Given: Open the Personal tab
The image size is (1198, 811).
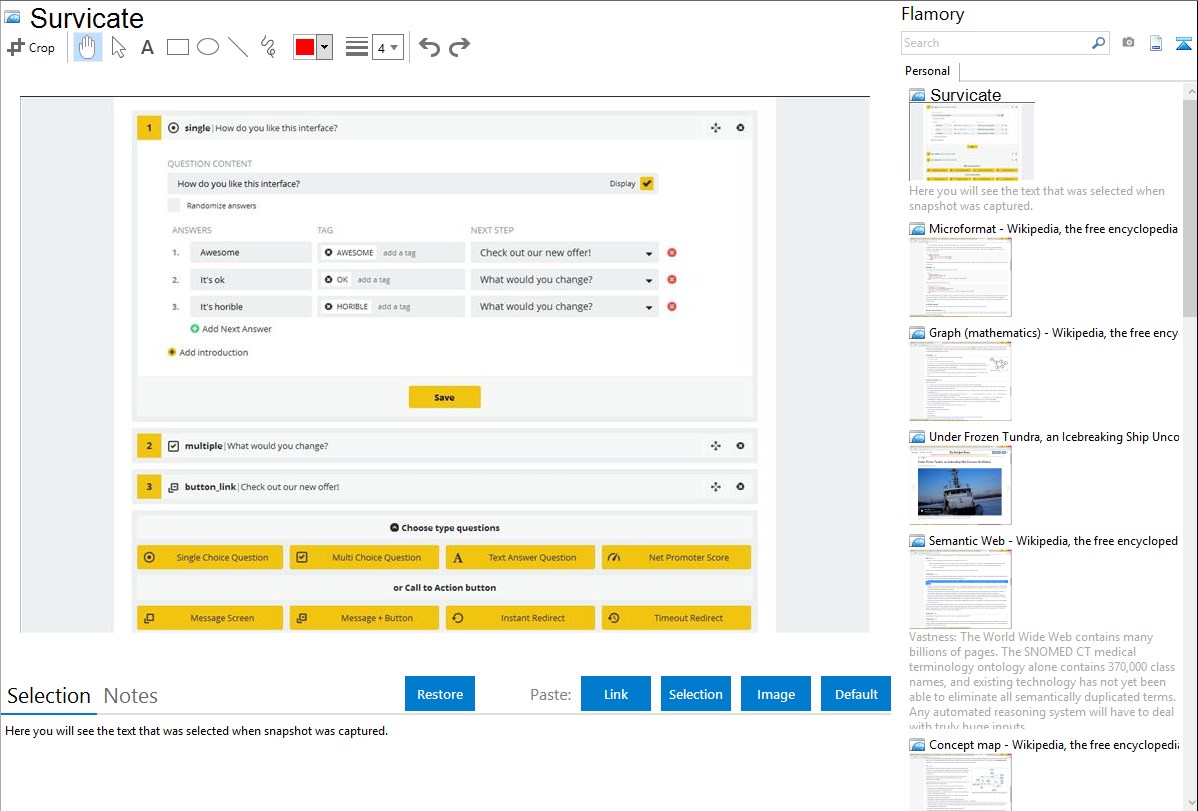Looking at the screenshot, I should [x=927, y=71].
